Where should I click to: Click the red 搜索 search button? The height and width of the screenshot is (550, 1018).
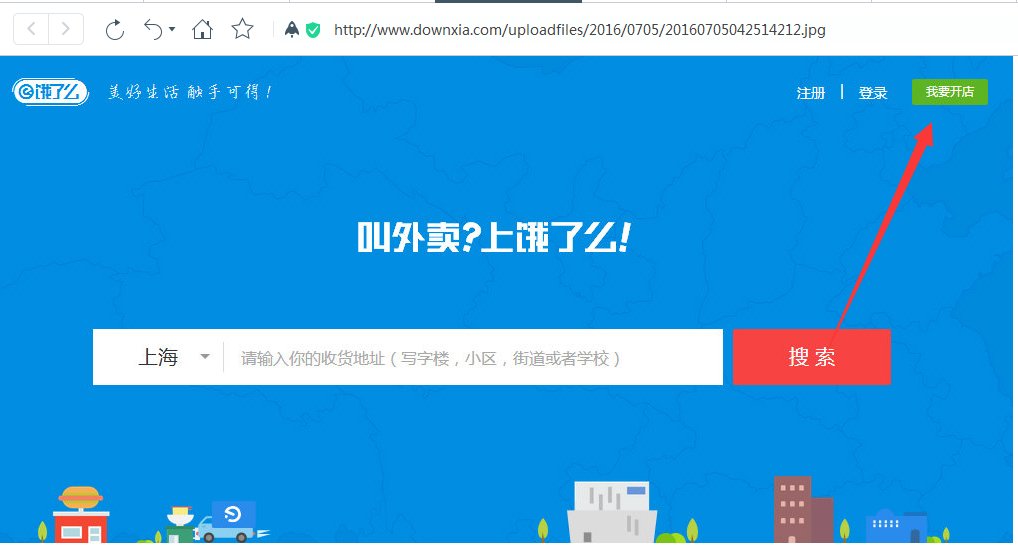812,356
